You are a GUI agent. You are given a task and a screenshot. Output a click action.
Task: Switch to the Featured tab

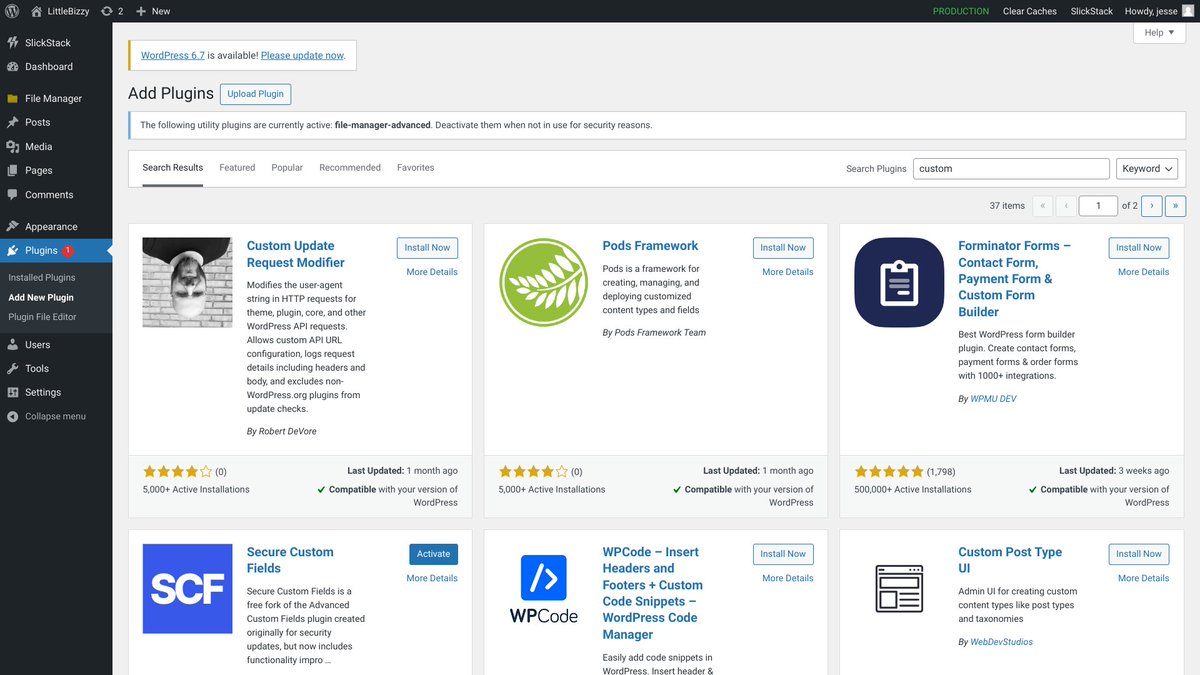[x=237, y=168]
